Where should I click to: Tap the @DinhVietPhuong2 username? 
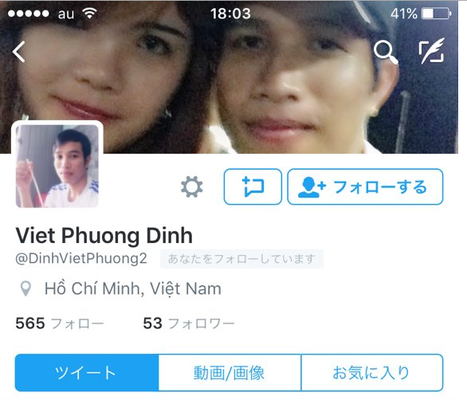click(81, 259)
